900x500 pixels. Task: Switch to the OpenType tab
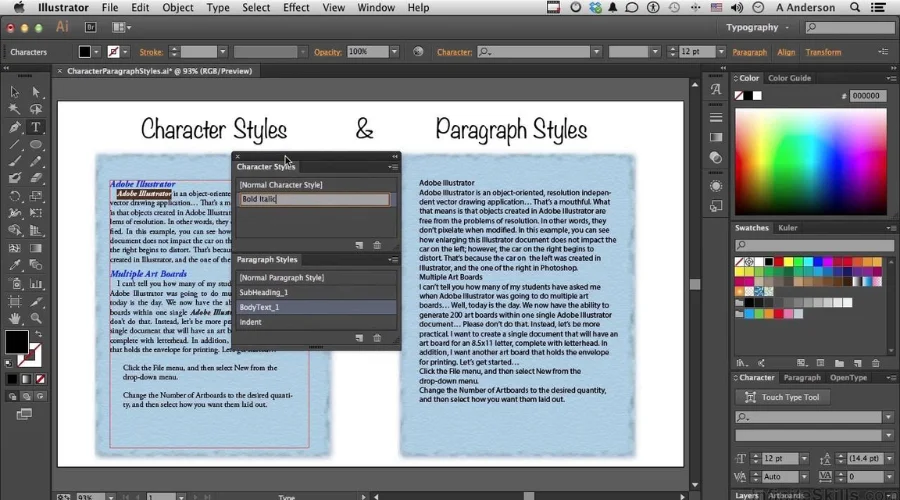click(x=848, y=378)
